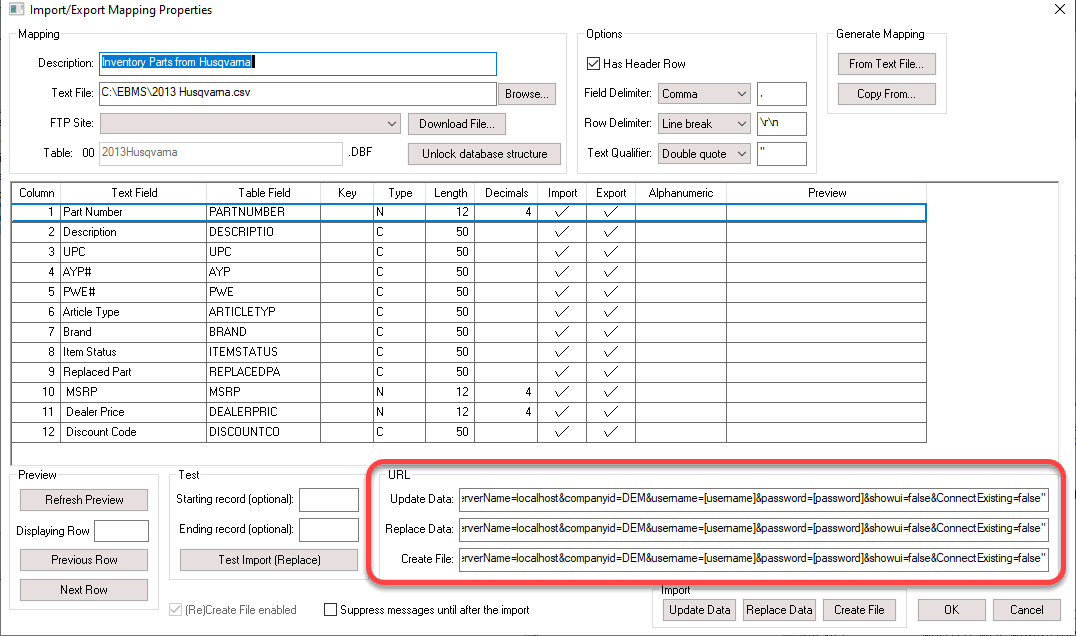
Task: Click the Text File path field
Action: 298,93
